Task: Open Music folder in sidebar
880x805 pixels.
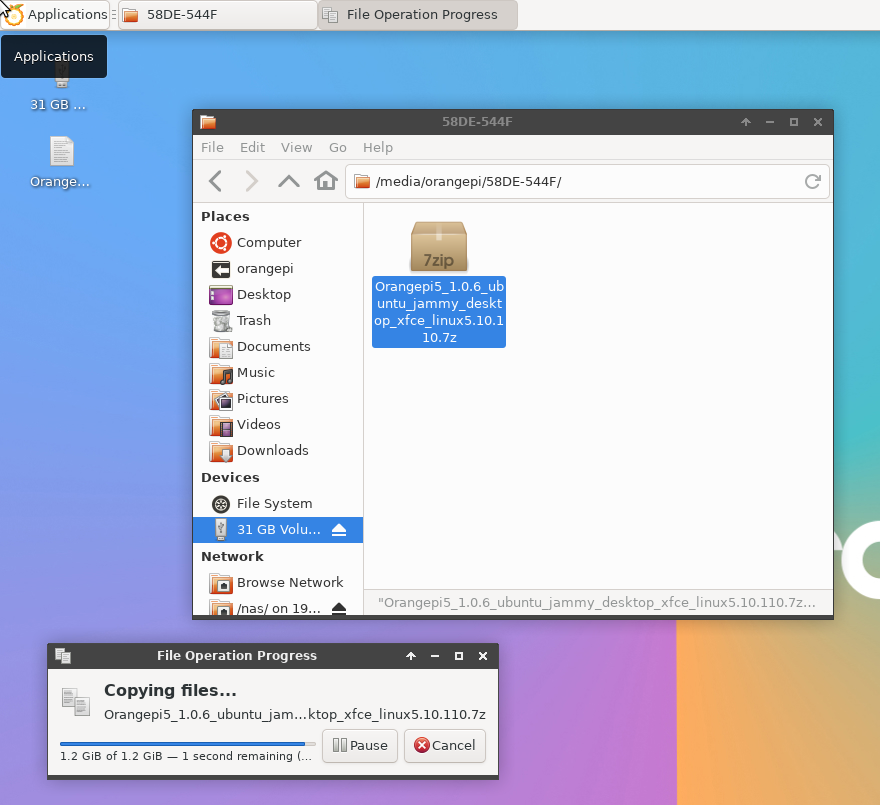Action: (x=278, y=372)
